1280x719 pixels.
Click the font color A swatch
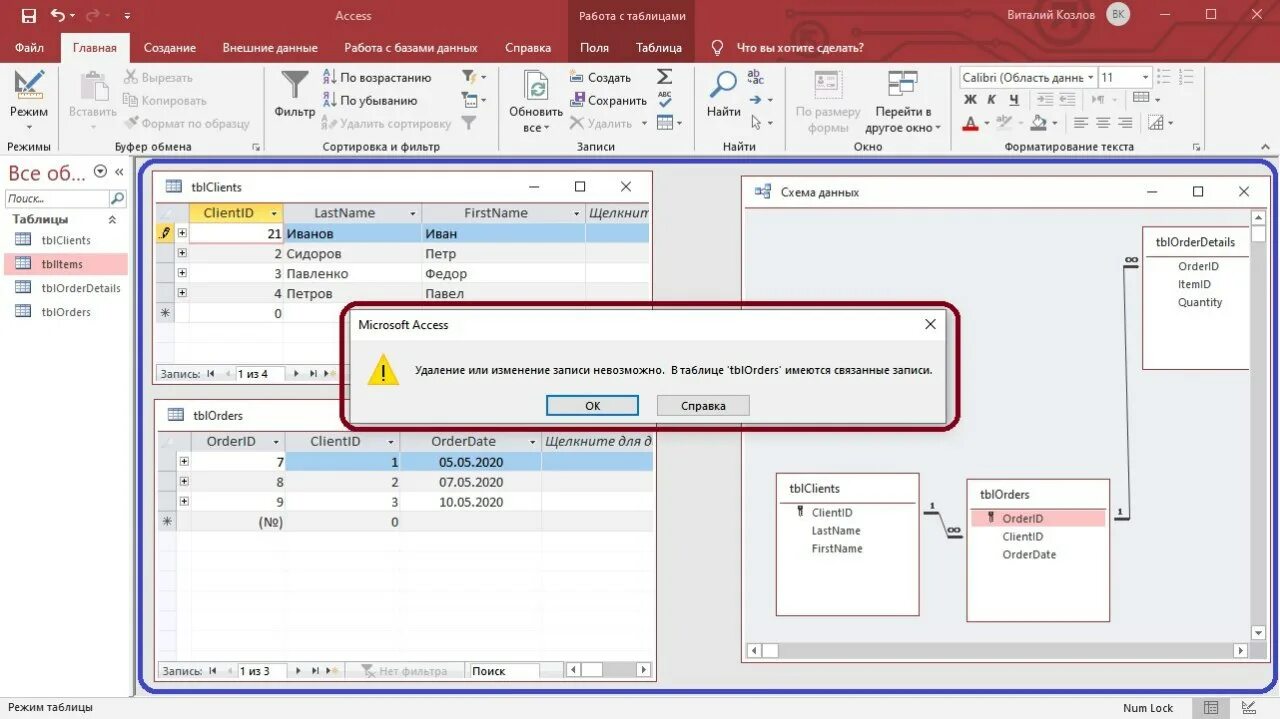point(970,123)
